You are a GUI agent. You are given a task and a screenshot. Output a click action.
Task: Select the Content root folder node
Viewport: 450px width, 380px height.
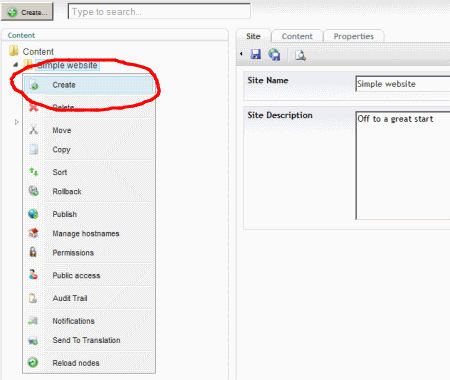(38, 52)
